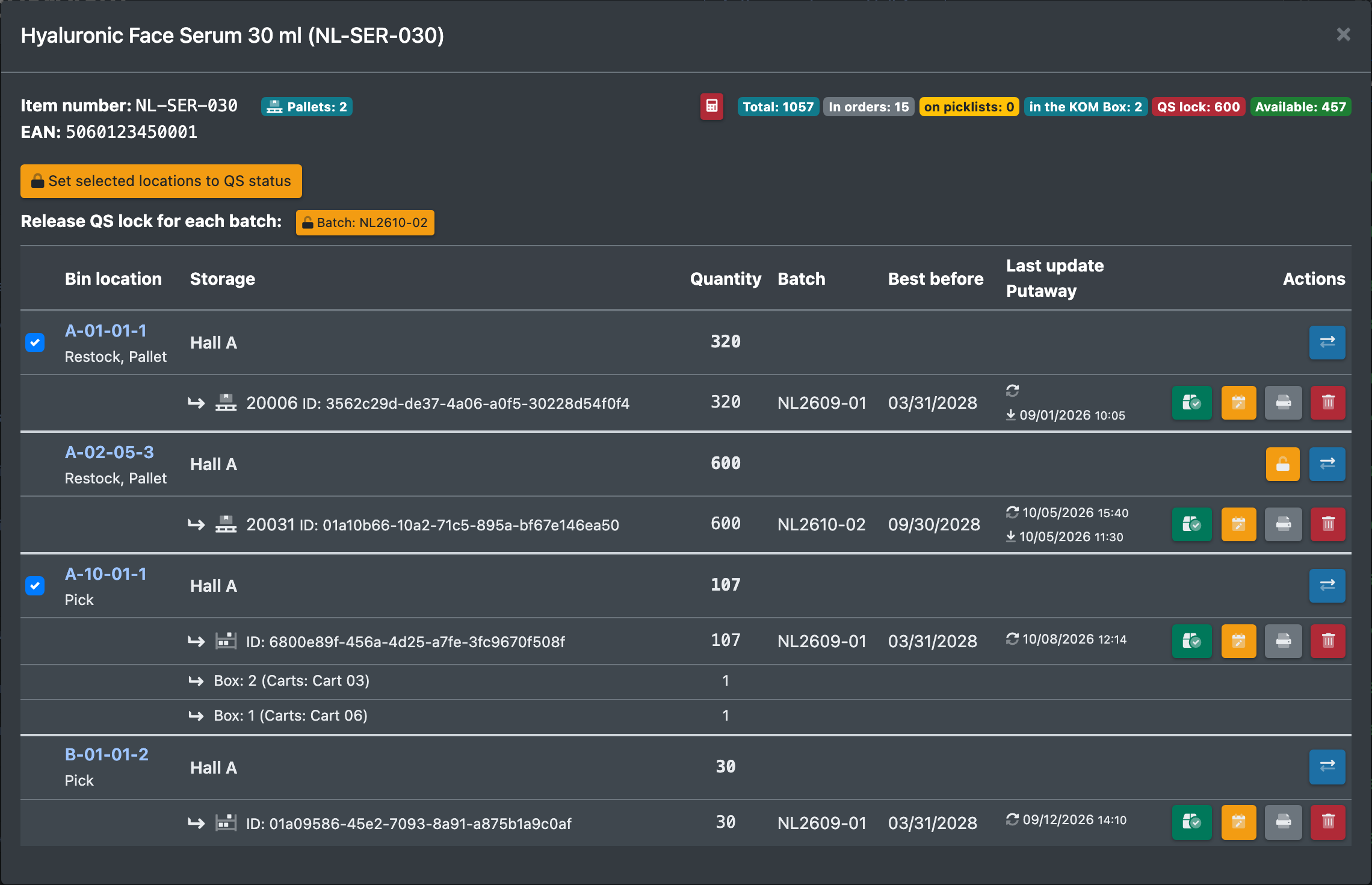Screen dimensions: 1372x885
Task: Print label for ID 6800e89f row
Action: pyautogui.click(x=1283, y=641)
